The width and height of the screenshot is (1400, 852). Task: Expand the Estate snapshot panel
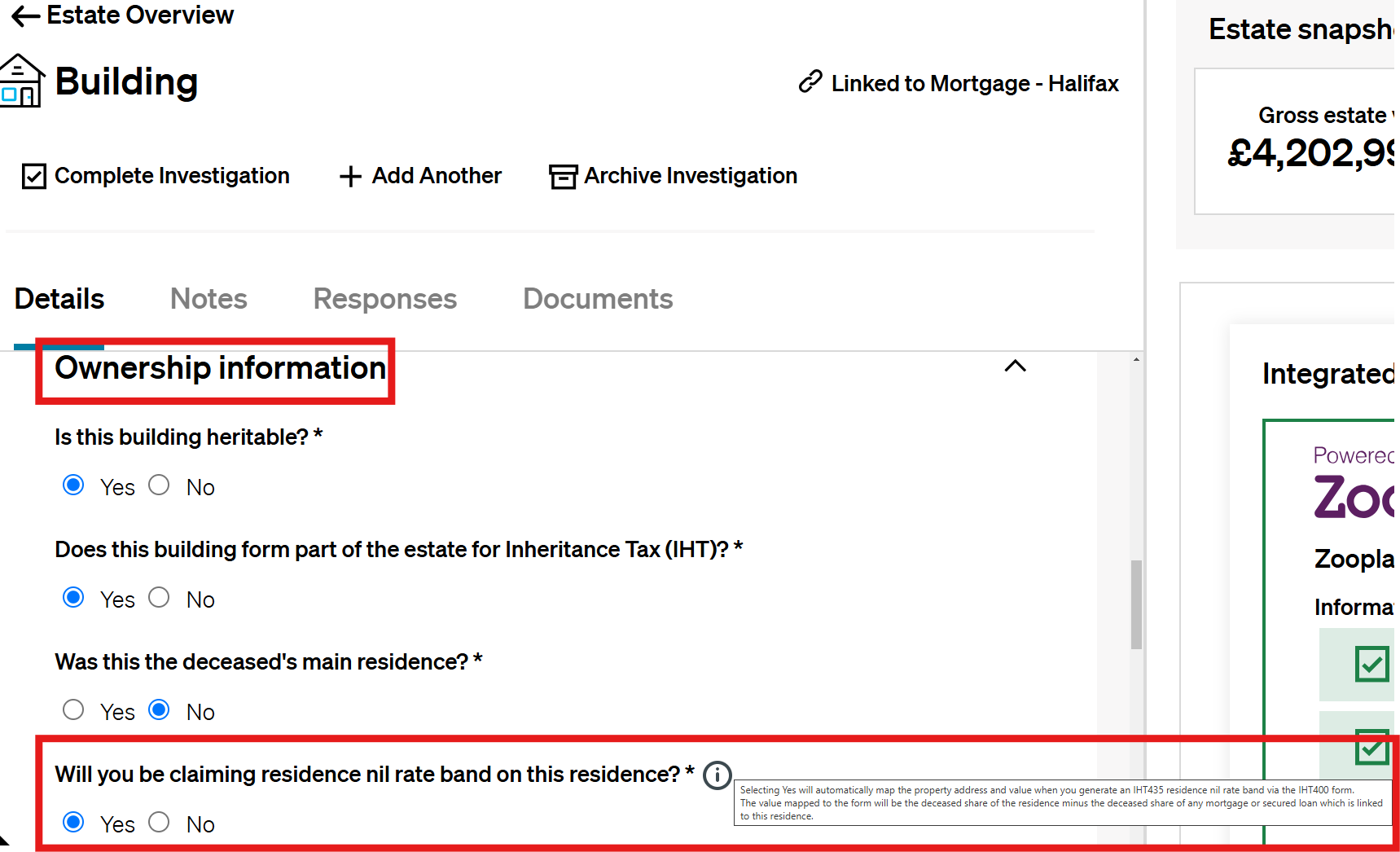coord(1301,29)
